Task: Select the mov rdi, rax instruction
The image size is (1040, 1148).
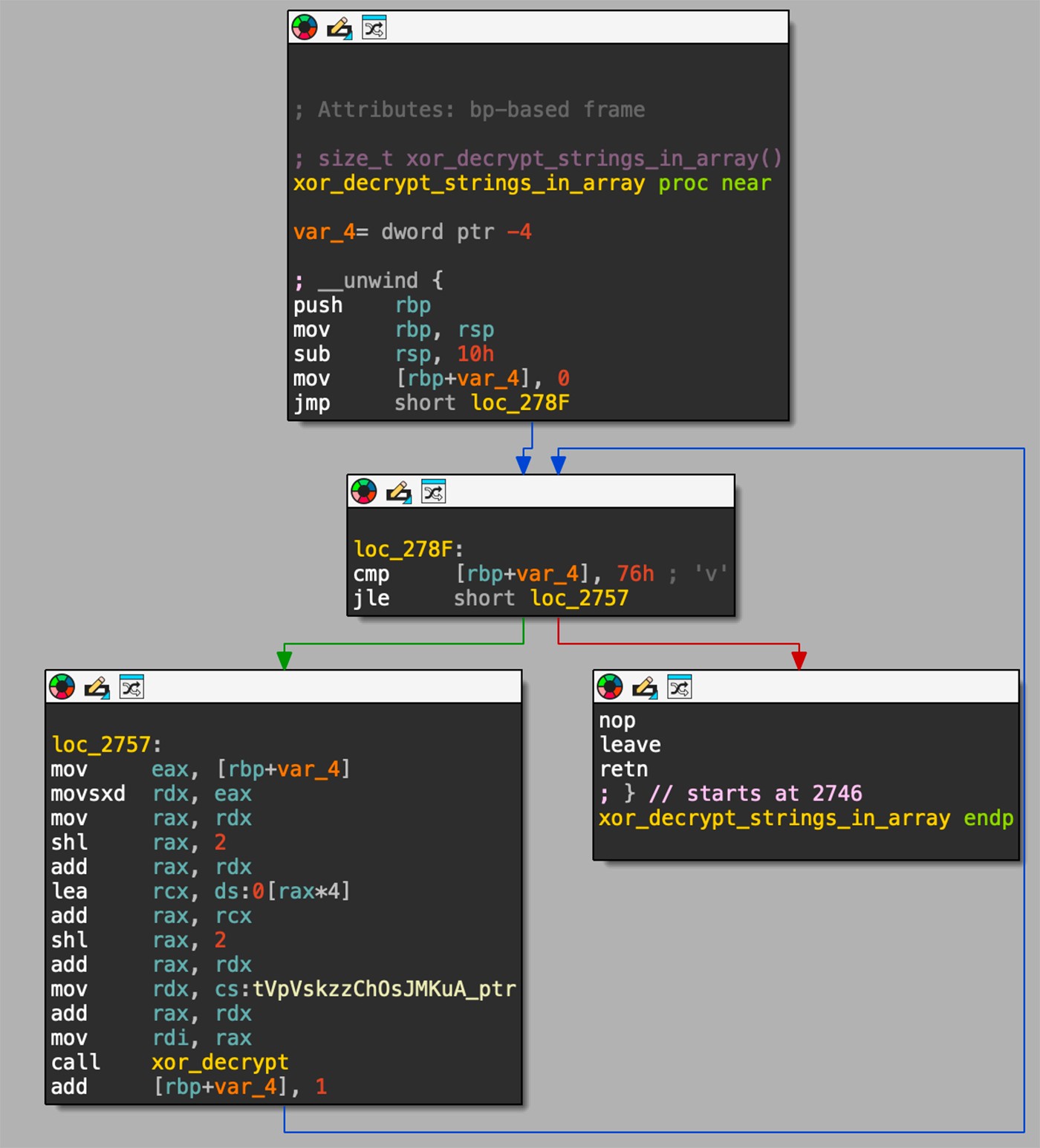Action: 152,1038
